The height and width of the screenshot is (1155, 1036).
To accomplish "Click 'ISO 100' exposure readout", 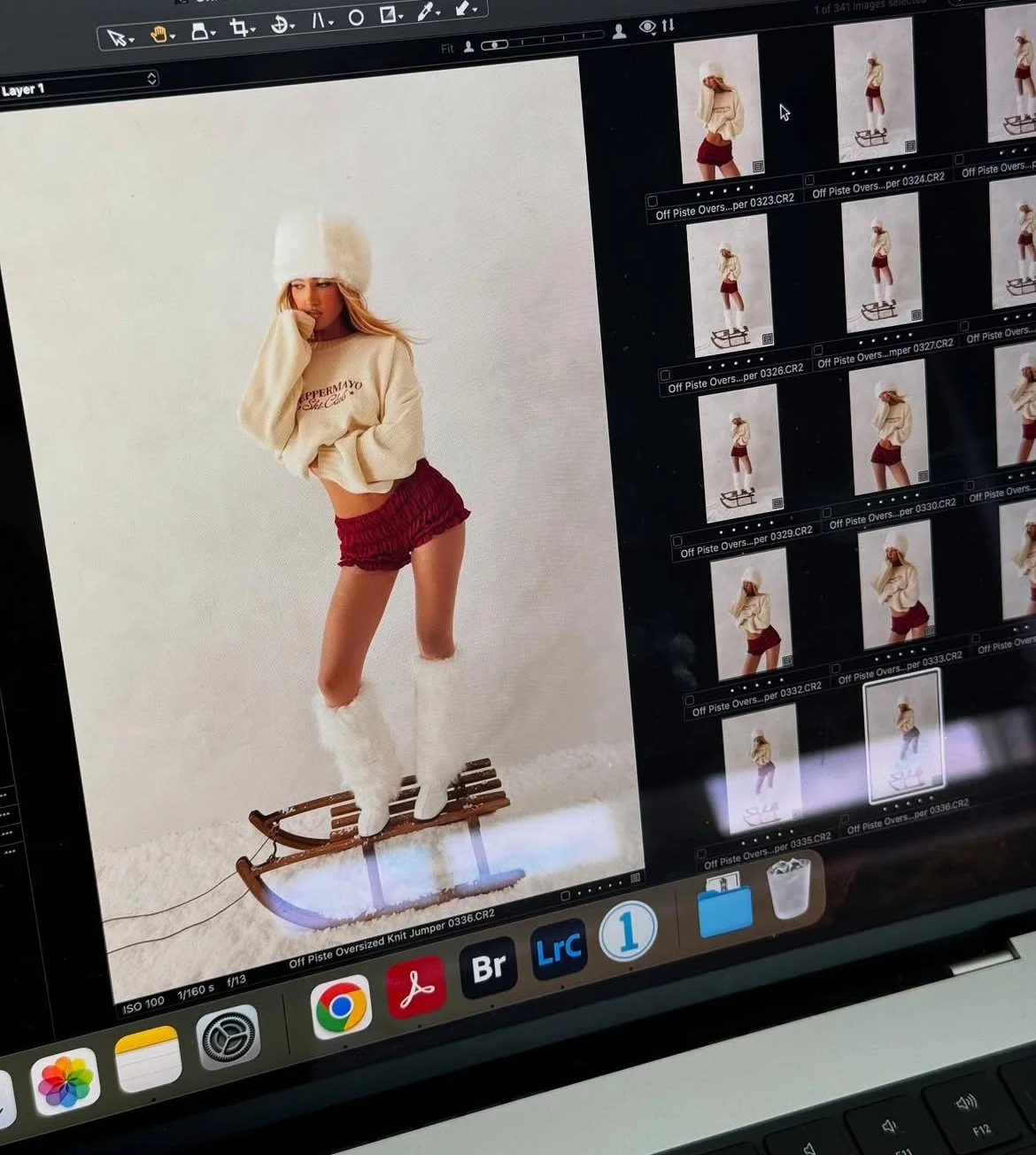I will tap(143, 1004).
